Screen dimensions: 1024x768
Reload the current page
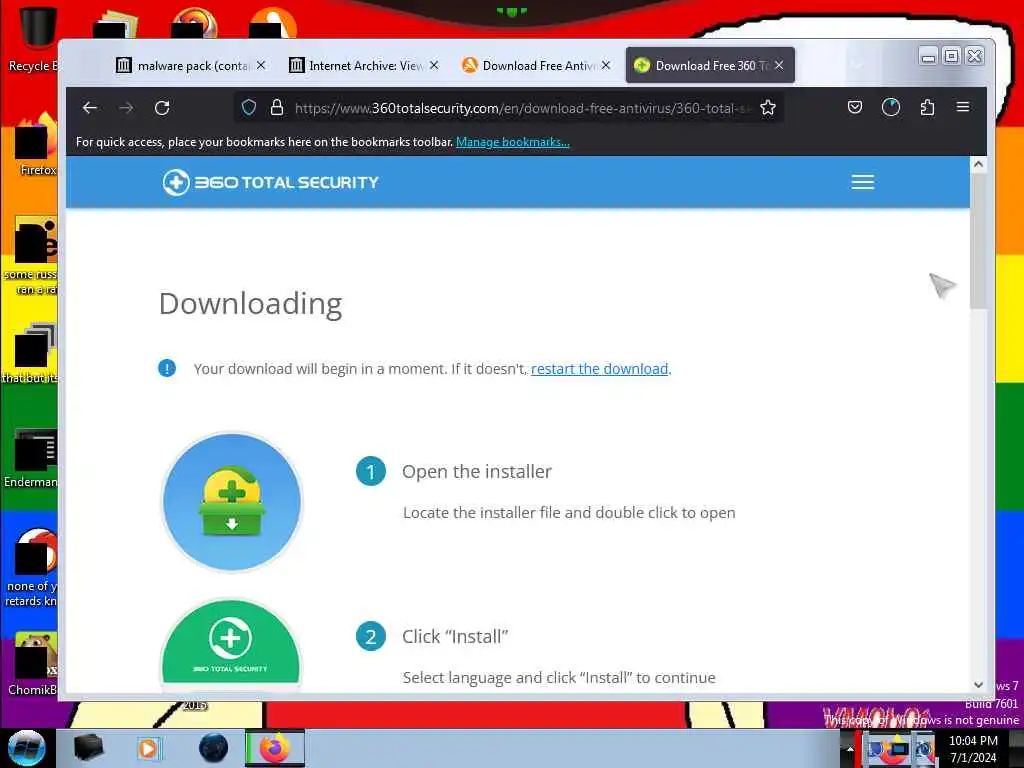(x=162, y=108)
